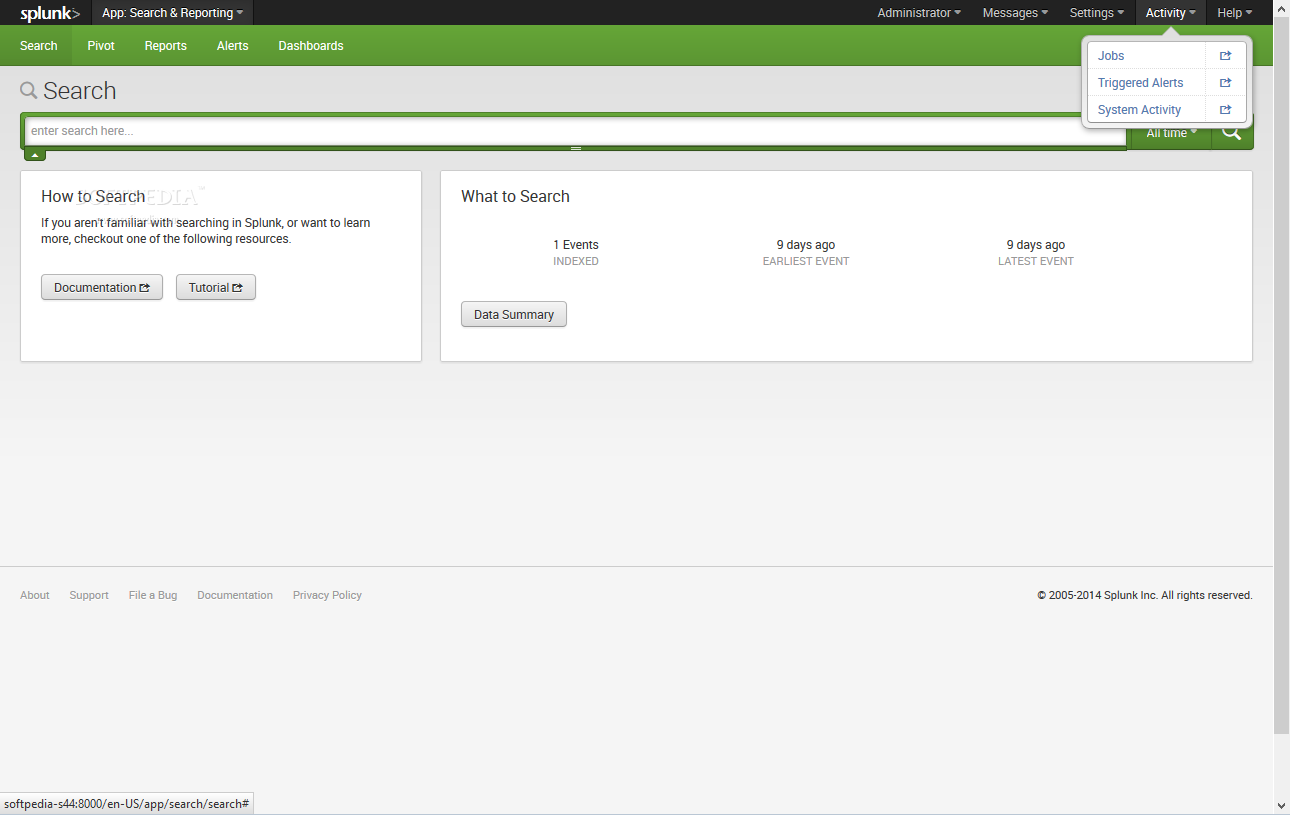
Task: Open the Tutorial button
Action: coord(216,287)
